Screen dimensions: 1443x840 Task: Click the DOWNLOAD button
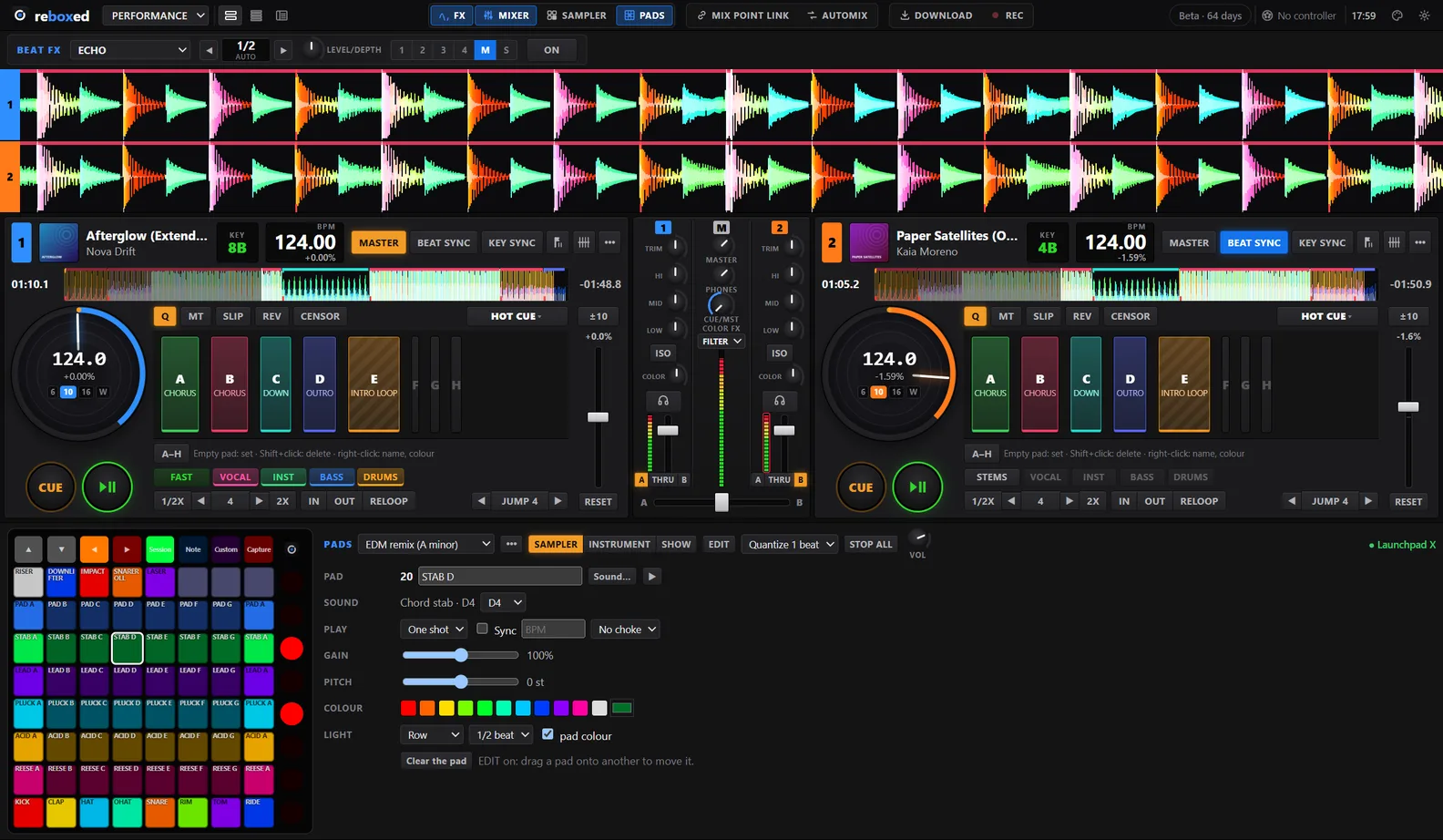coord(936,15)
